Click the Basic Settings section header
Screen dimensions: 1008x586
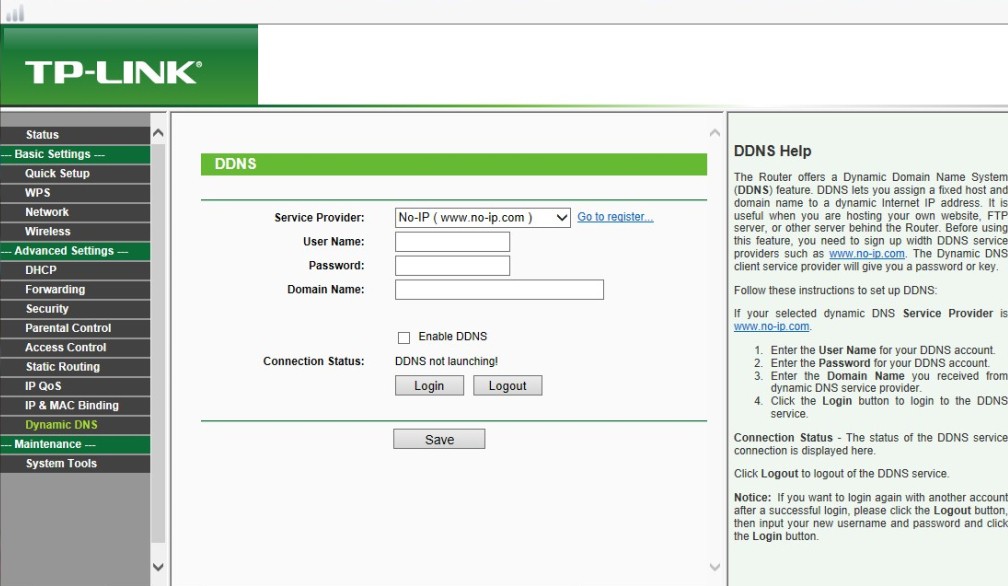[x=75, y=154]
